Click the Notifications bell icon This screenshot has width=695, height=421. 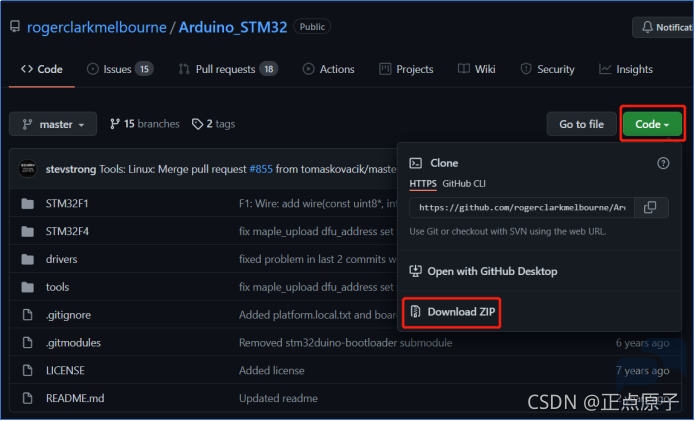click(x=647, y=27)
